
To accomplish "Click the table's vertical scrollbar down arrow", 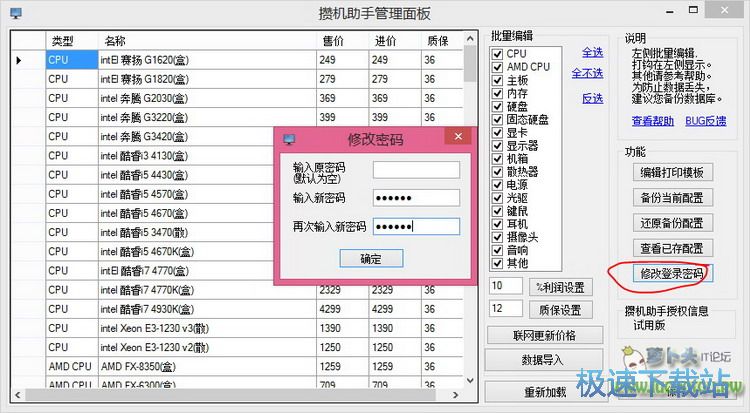I will point(470,380).
